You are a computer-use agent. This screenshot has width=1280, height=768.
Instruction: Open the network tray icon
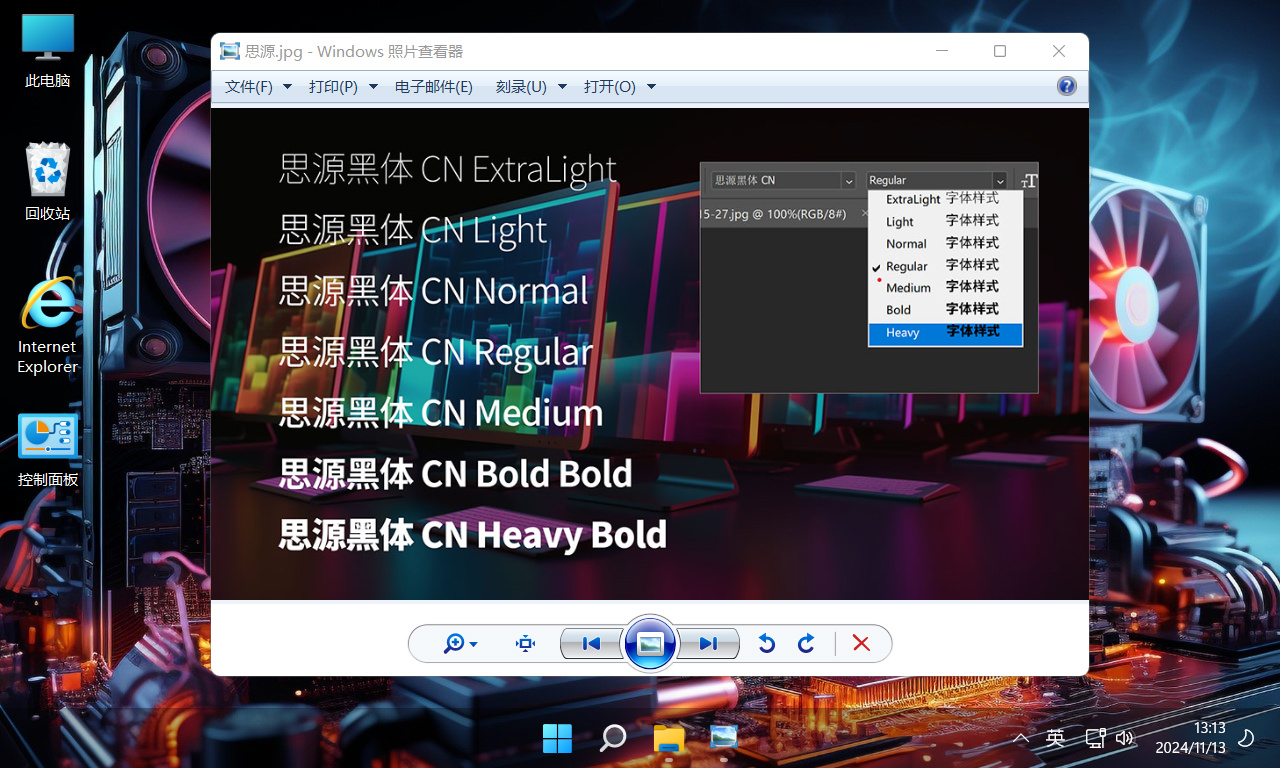pyautogui.click(x=1095, y=738)
